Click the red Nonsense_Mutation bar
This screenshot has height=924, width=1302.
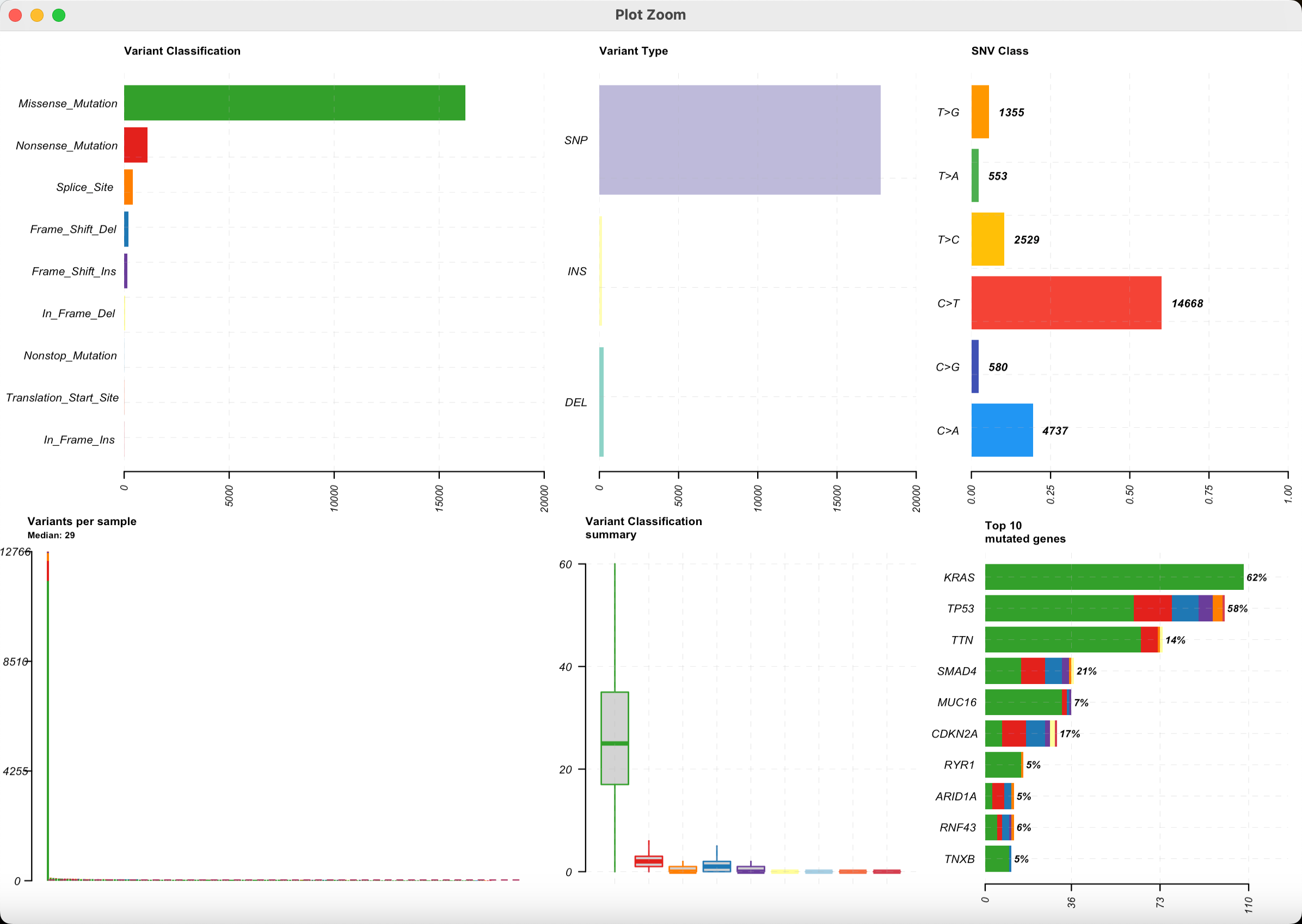click(136, 145)
